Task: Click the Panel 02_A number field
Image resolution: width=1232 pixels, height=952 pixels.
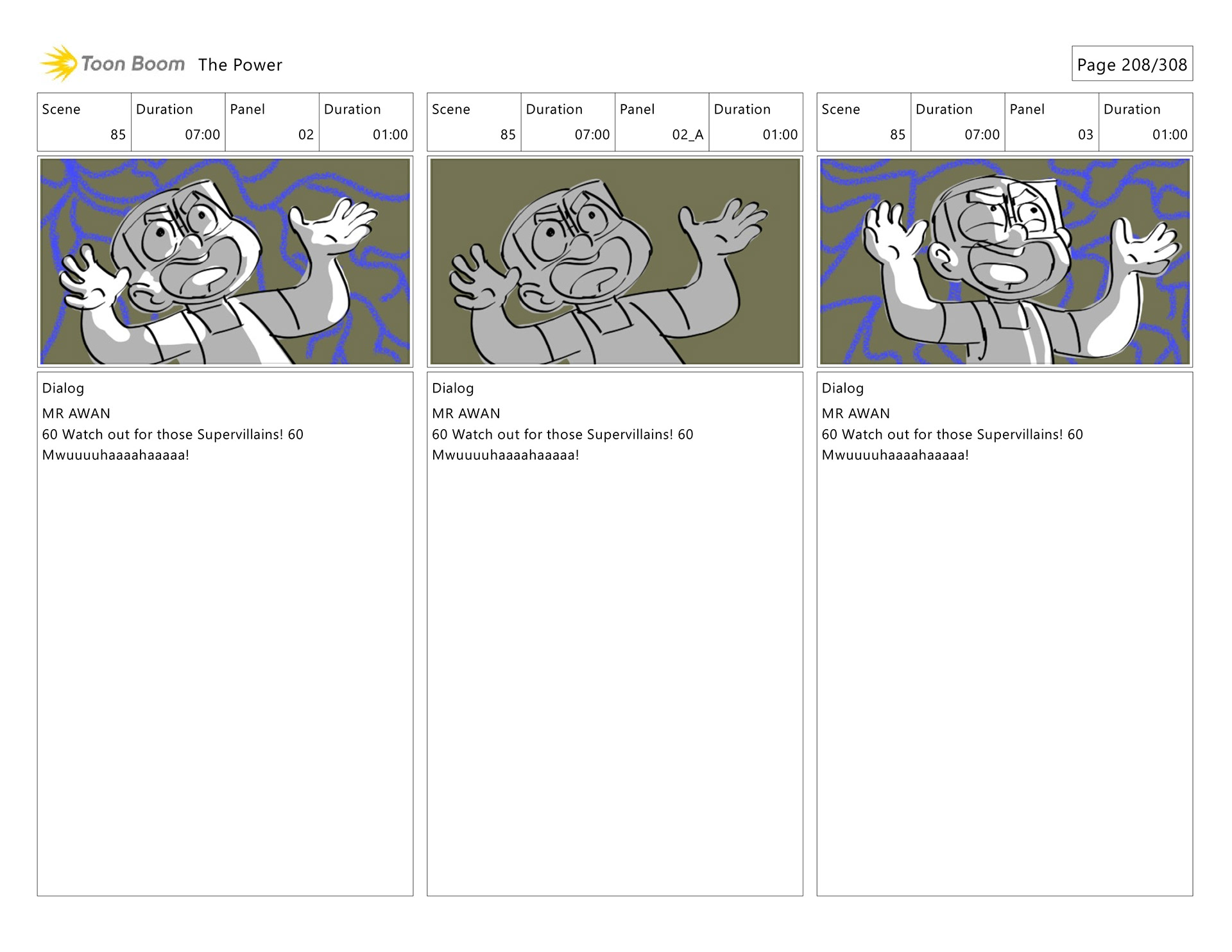Action: tap(662, 123)
